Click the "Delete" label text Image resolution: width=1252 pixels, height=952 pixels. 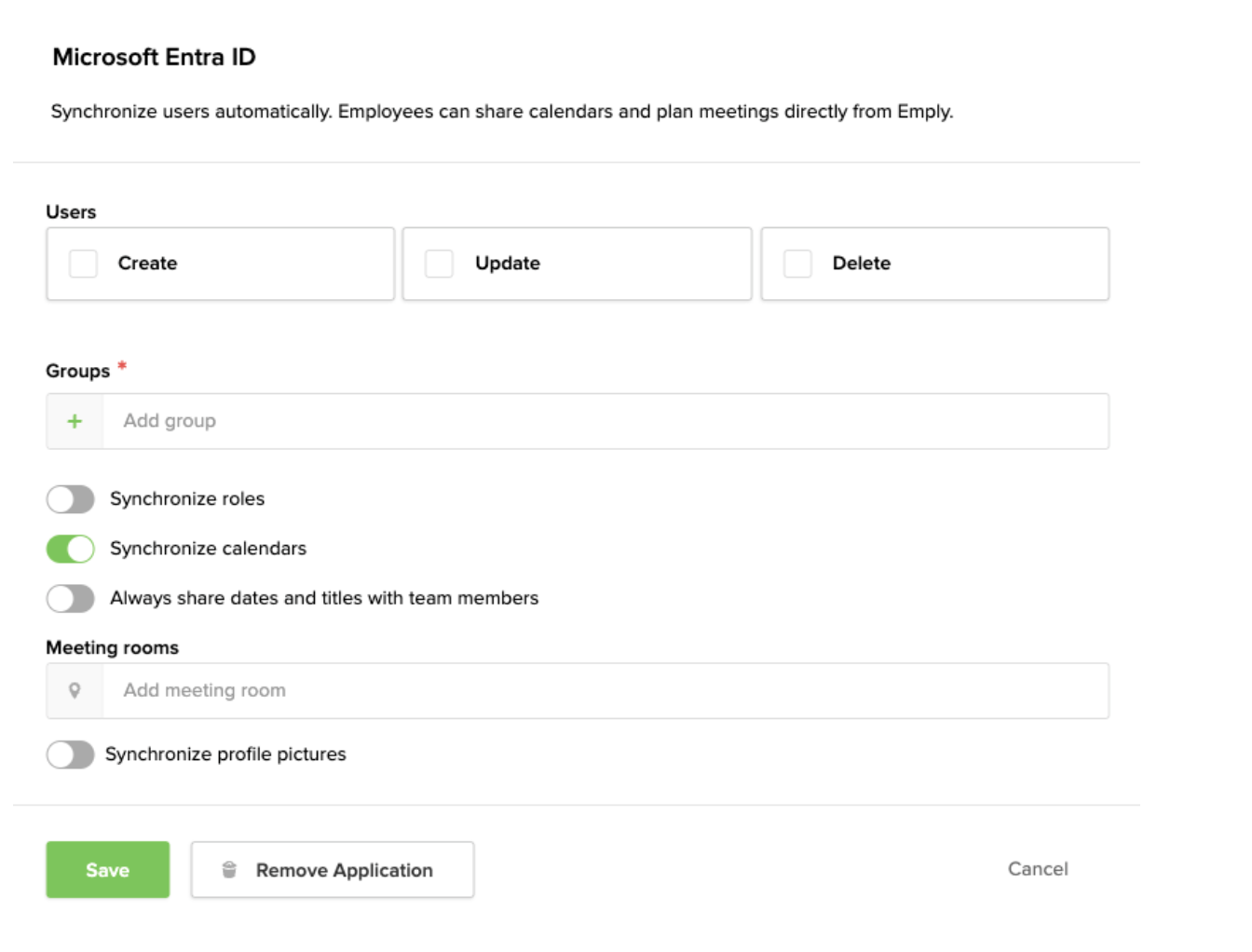pos(862,264)
